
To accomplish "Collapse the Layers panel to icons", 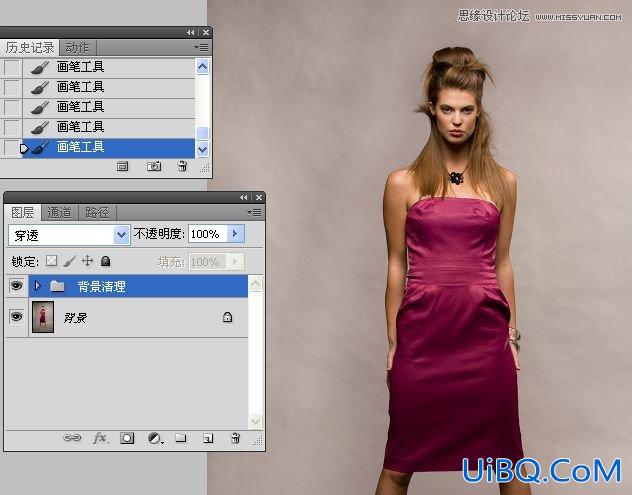I will (244, 198).
